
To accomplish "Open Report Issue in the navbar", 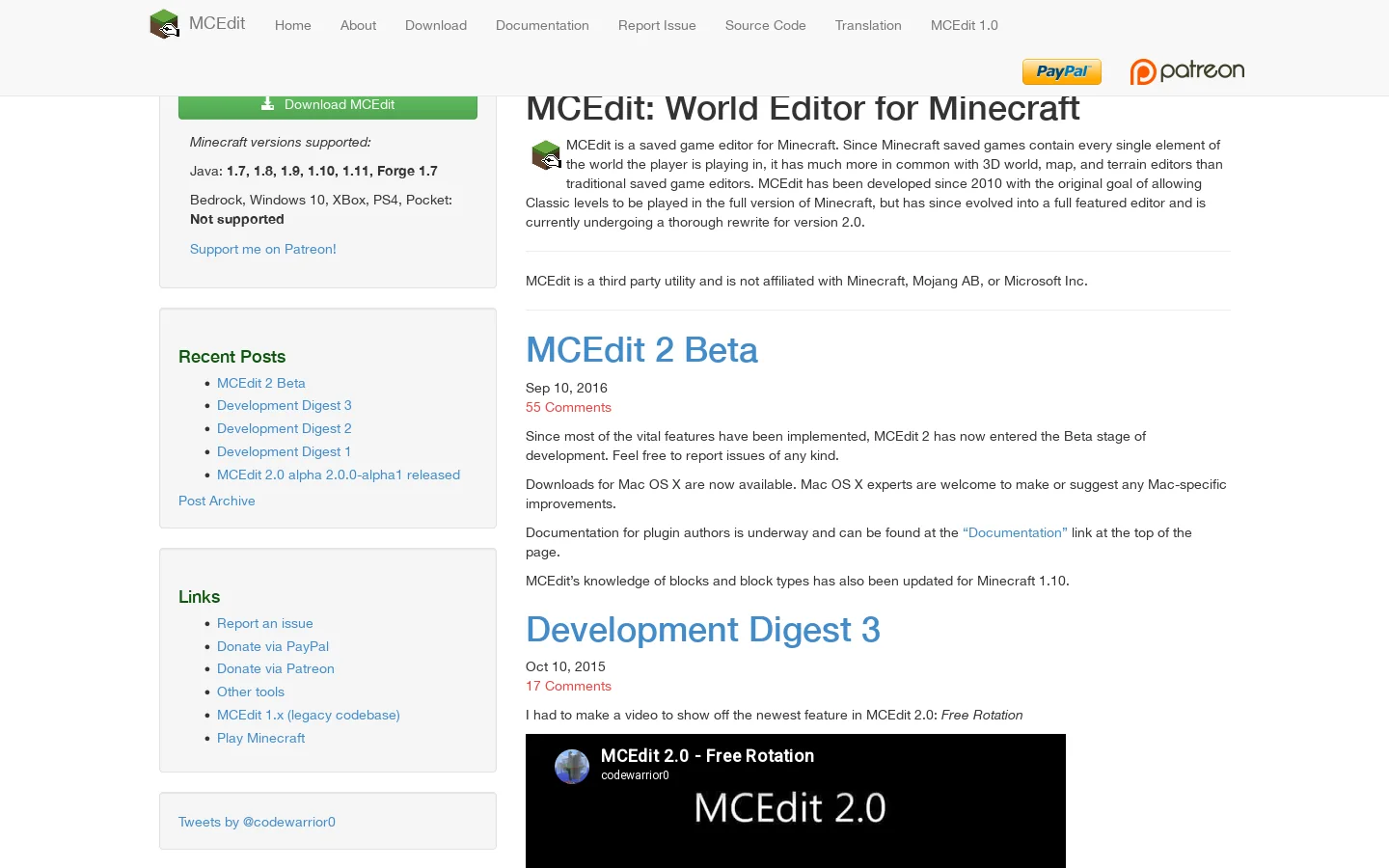I will (x=657, y=25).
